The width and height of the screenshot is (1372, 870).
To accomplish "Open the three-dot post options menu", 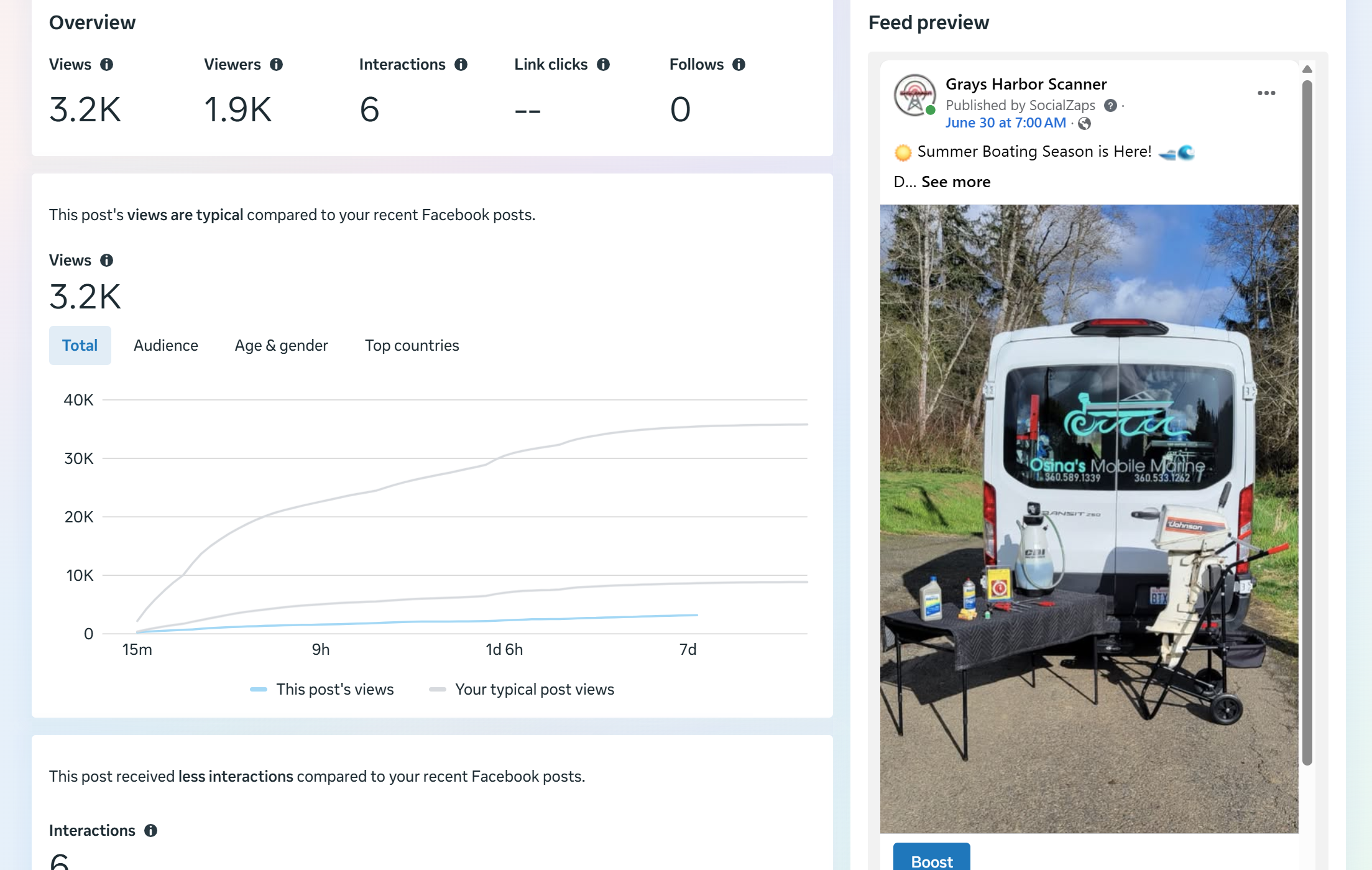I will [1266, 93].
